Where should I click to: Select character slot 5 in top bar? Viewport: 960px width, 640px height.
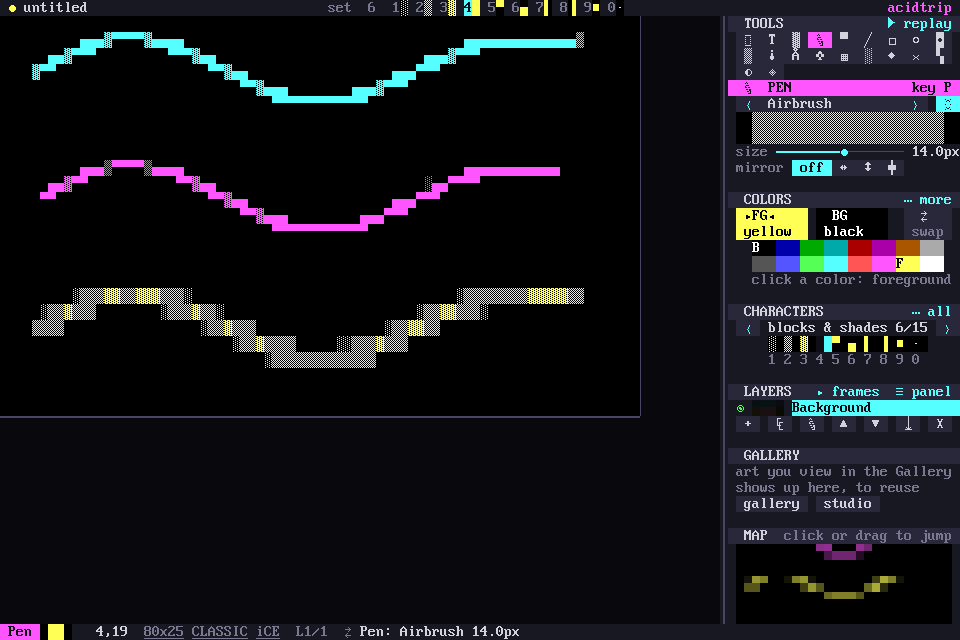point(495,8)
